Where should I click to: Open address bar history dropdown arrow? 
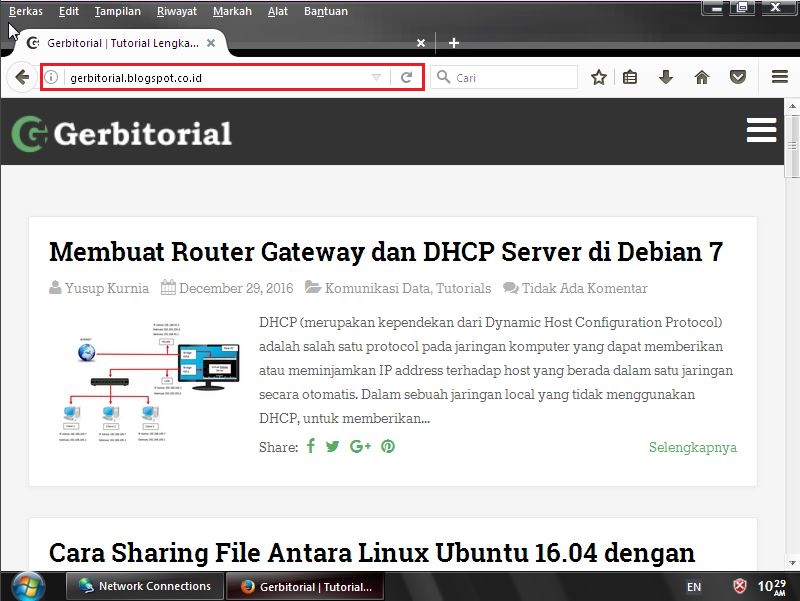pyautogui.click(x=377, y=78)
